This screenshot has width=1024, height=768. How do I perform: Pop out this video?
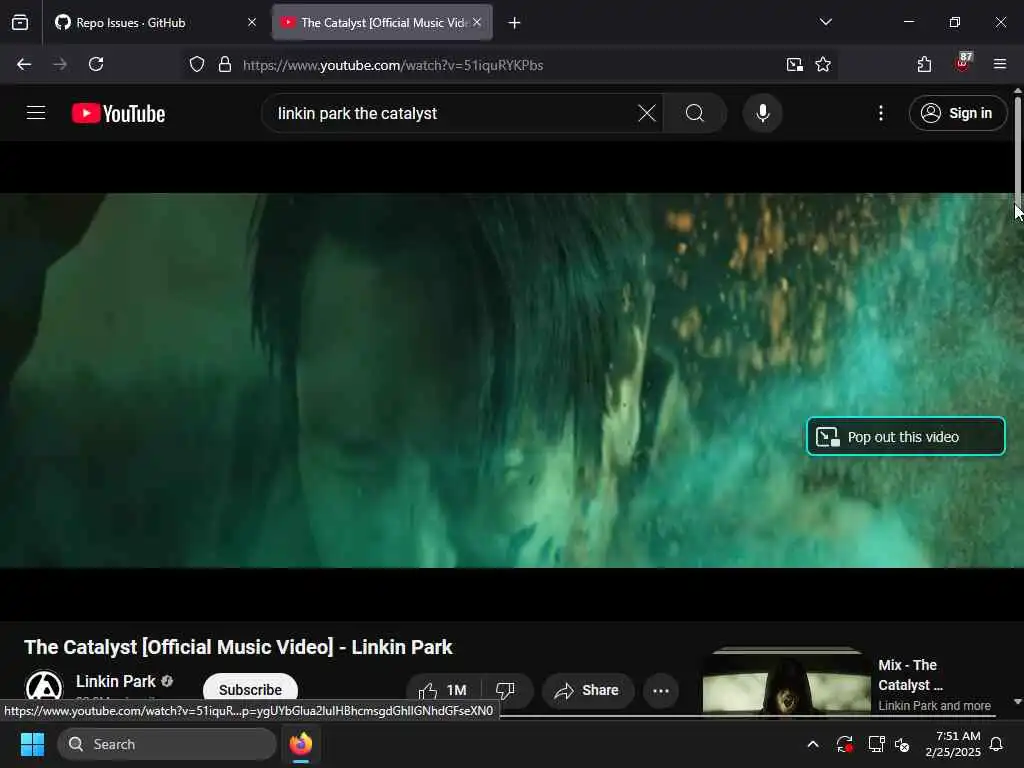click(906, 436)
